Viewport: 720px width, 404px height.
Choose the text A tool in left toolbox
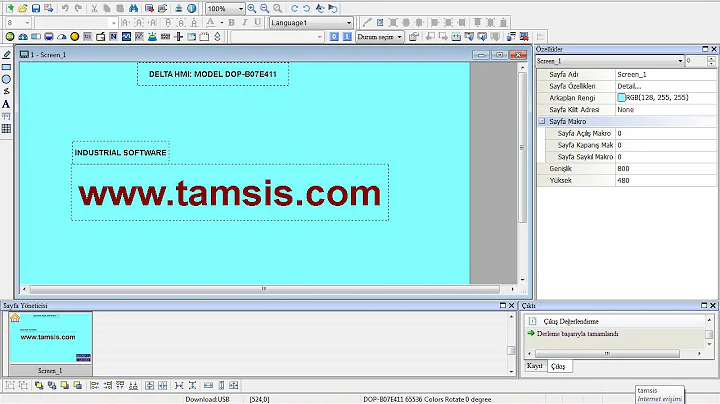[x=6, y=104]
